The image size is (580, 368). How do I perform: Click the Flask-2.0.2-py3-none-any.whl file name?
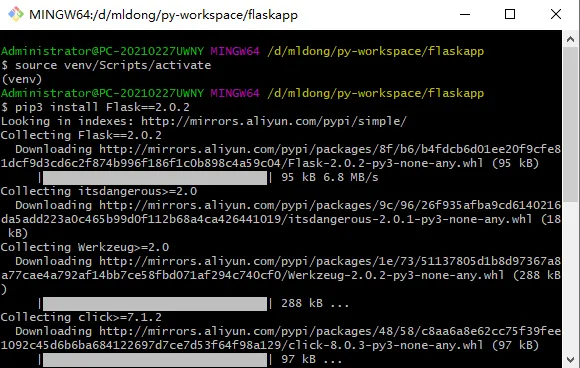(385, 163)
